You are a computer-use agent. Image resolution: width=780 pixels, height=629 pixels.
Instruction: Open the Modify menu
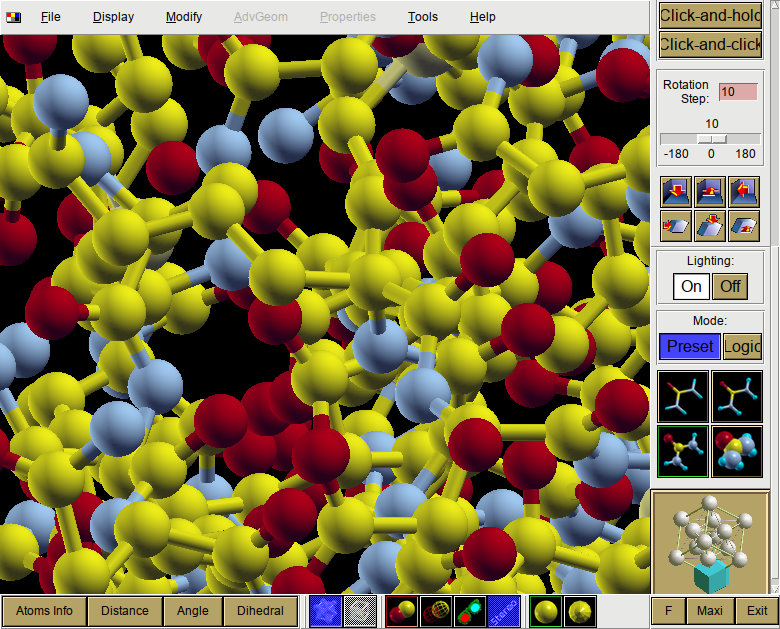point(184,17)
